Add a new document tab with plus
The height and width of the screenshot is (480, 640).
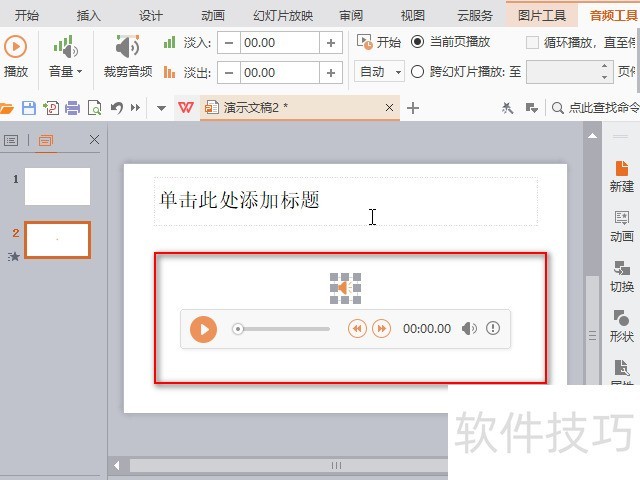[413, 108]
